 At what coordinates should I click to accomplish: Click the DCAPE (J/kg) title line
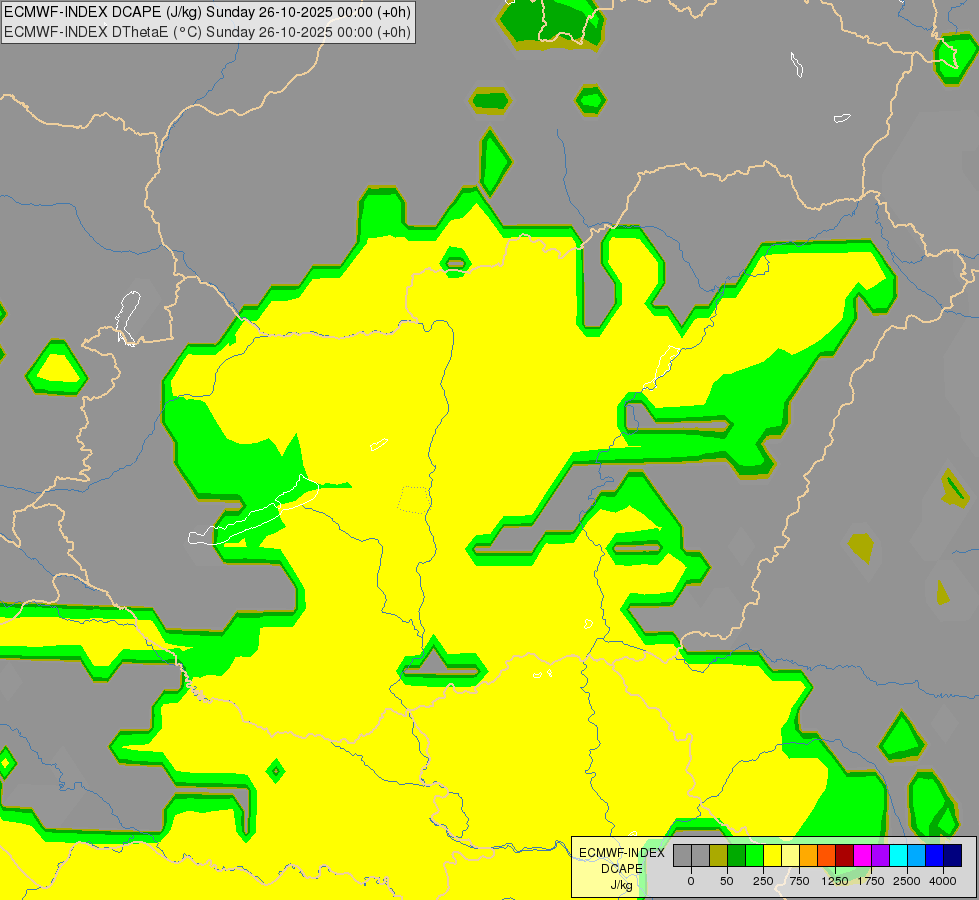click(207, 12)
